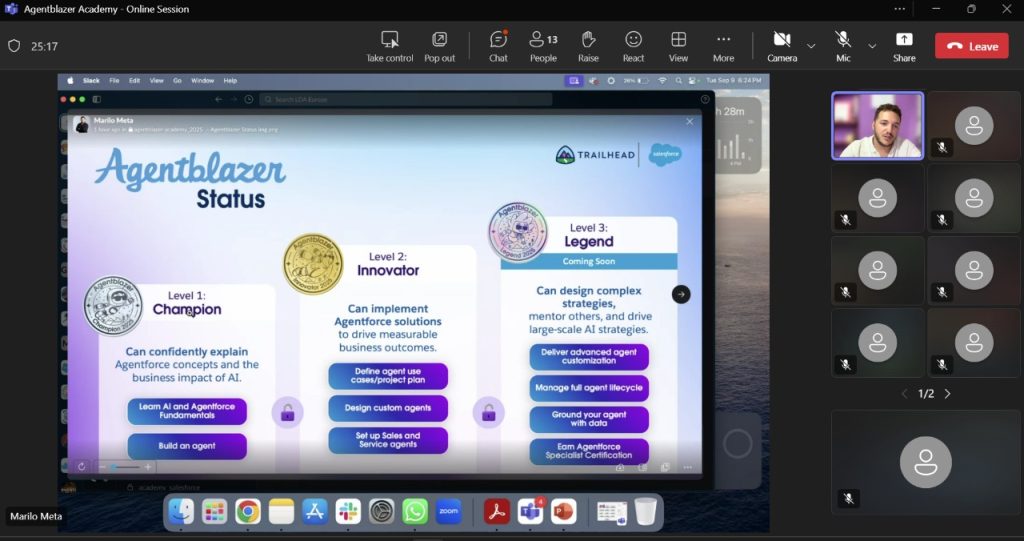Open the React emoji menu
Image resolution: width=1024 pixels, height=541 pixels.
(633, 45)
